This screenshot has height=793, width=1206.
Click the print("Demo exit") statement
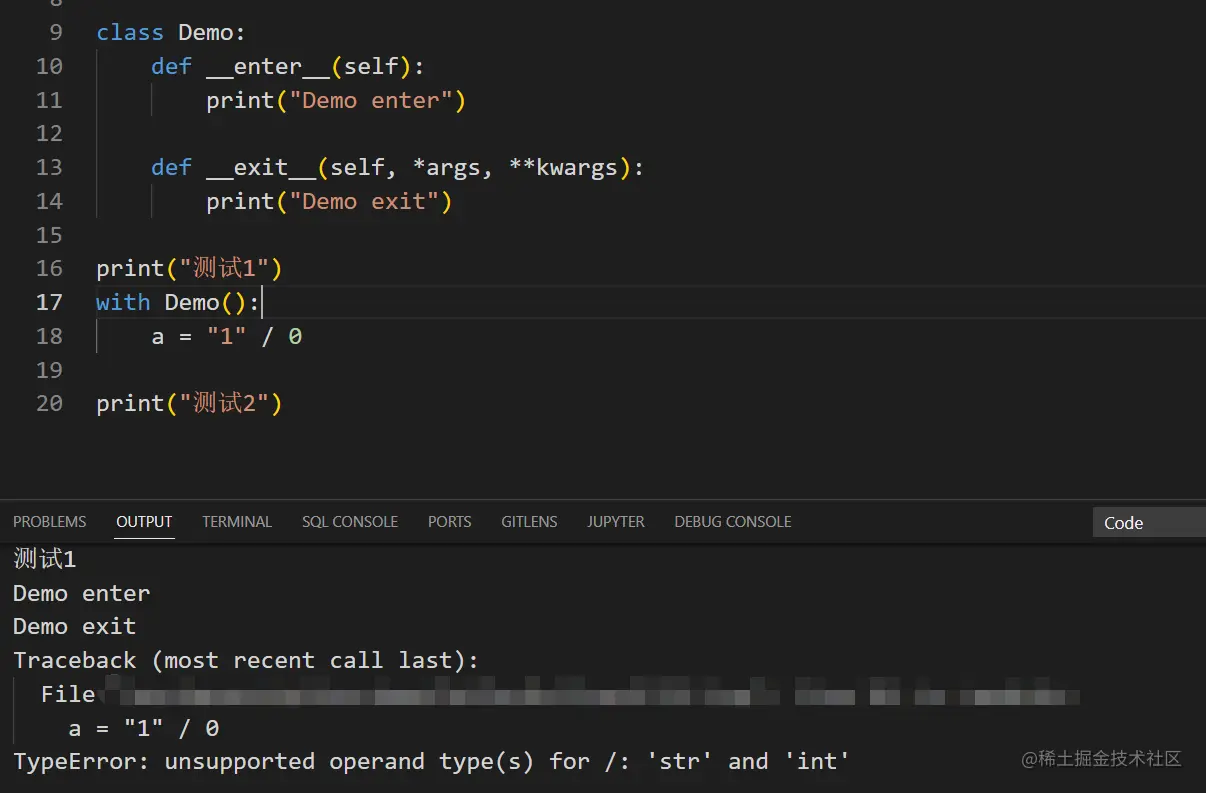pyautogui.click(x=329, y=202)
